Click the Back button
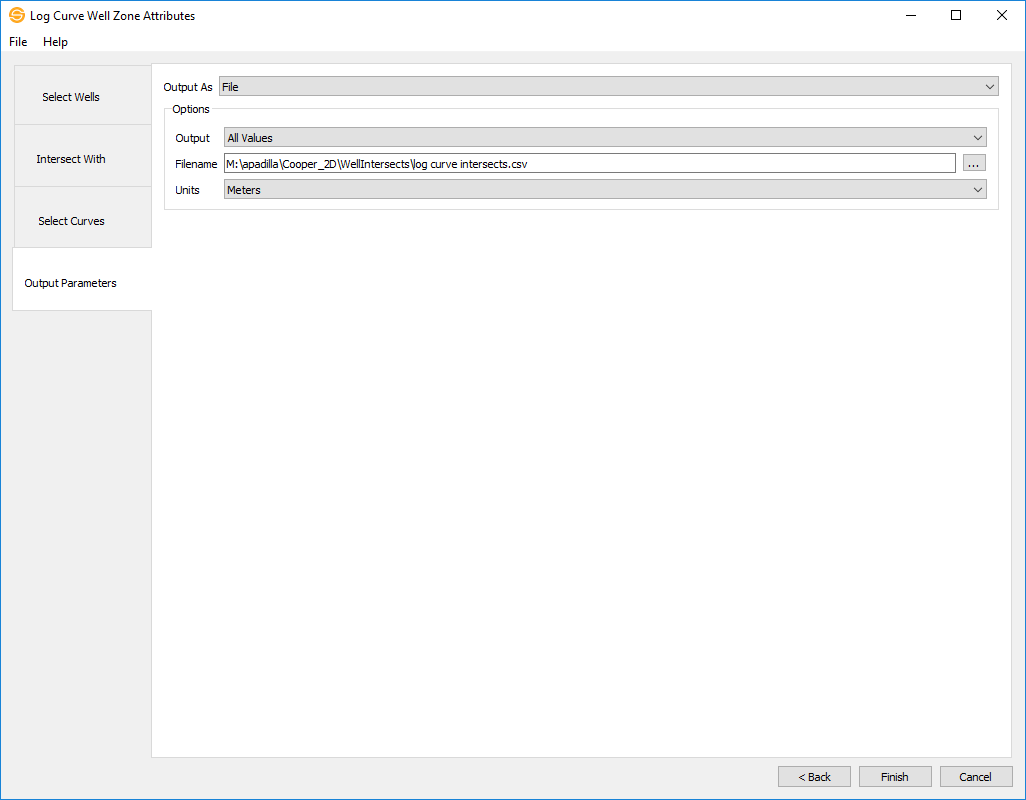 814,777
